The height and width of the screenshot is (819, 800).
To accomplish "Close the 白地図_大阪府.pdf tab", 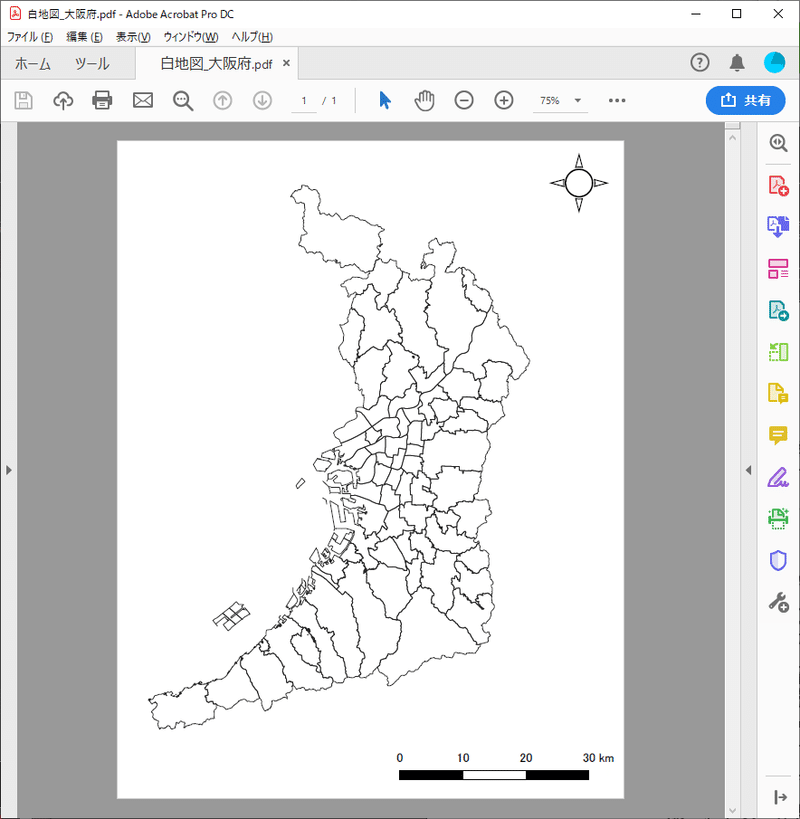I will [286, 63].
